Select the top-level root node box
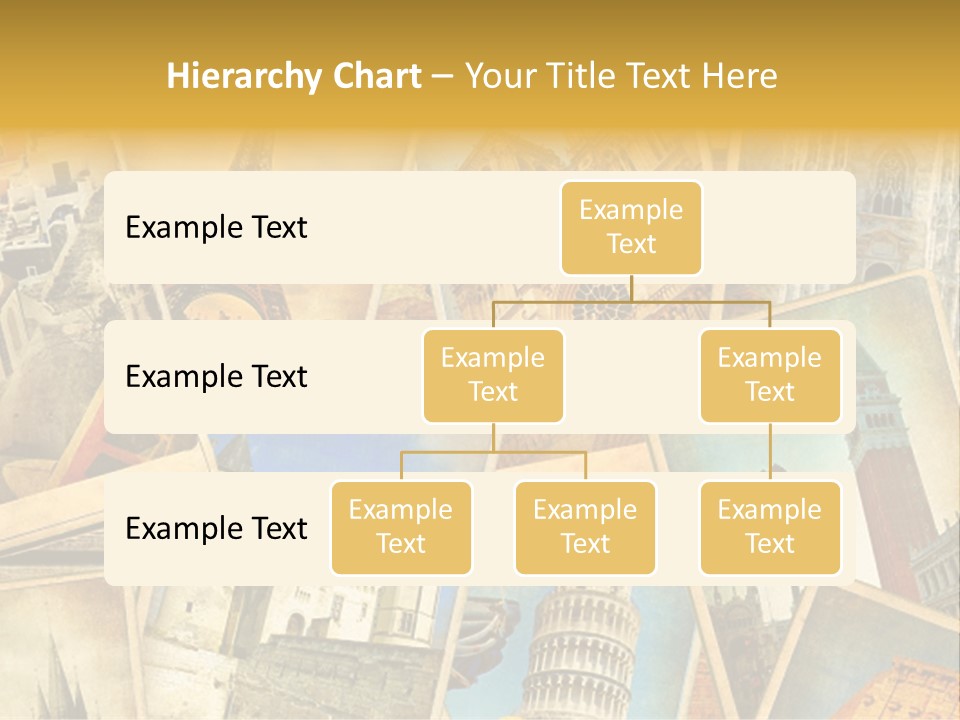Image resolution: width=960 pixels, height=720 pixels. (x=631, y=227)
